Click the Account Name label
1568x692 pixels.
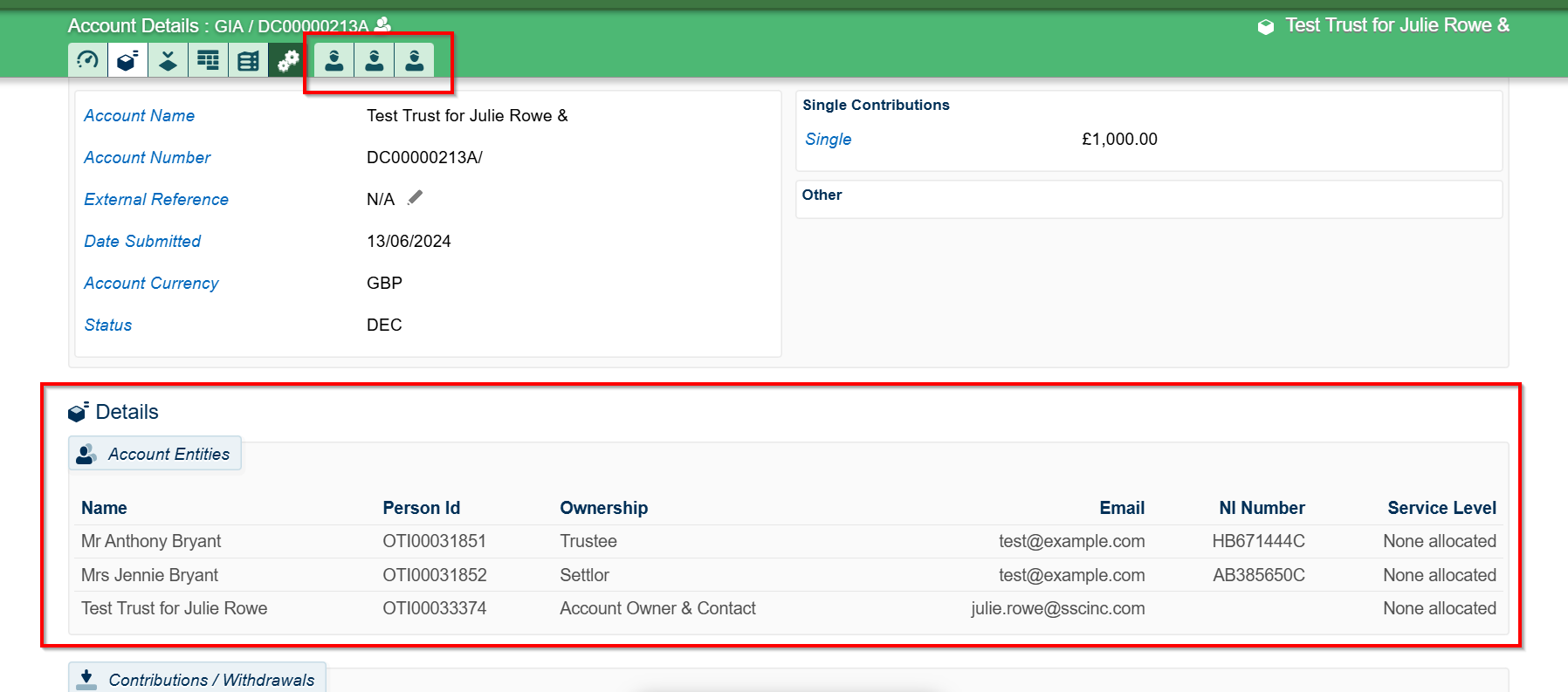[140, 116]
